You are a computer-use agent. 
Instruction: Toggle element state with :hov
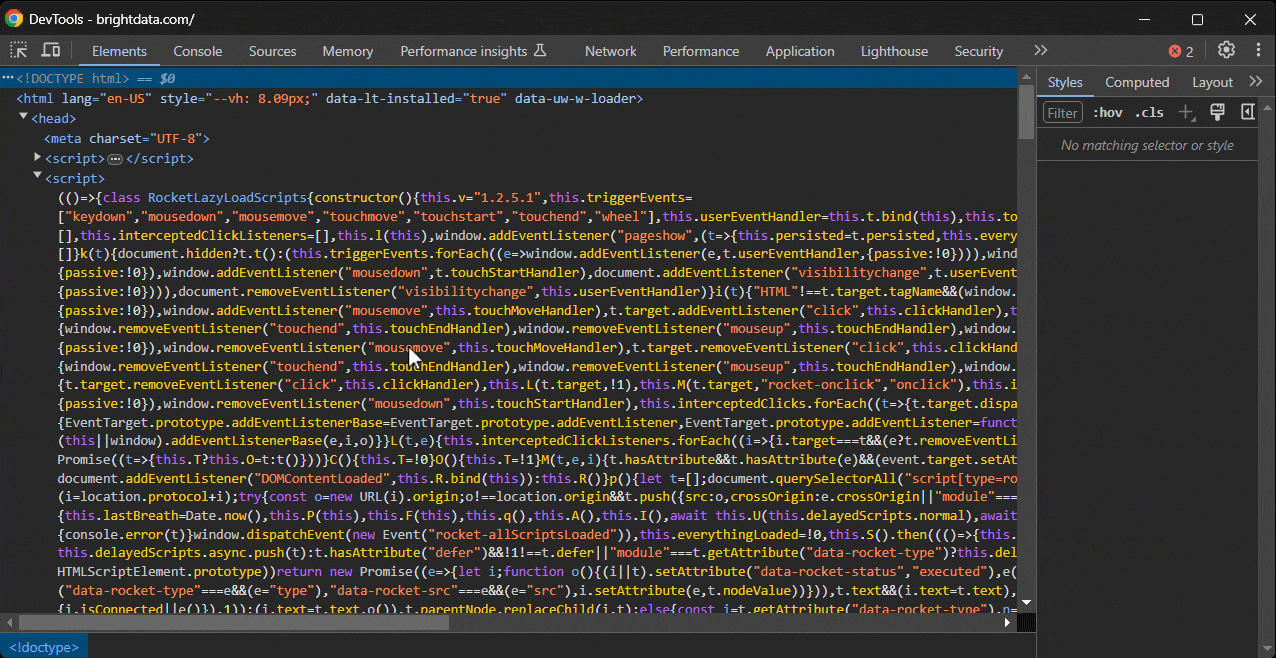coord(1107,112)
